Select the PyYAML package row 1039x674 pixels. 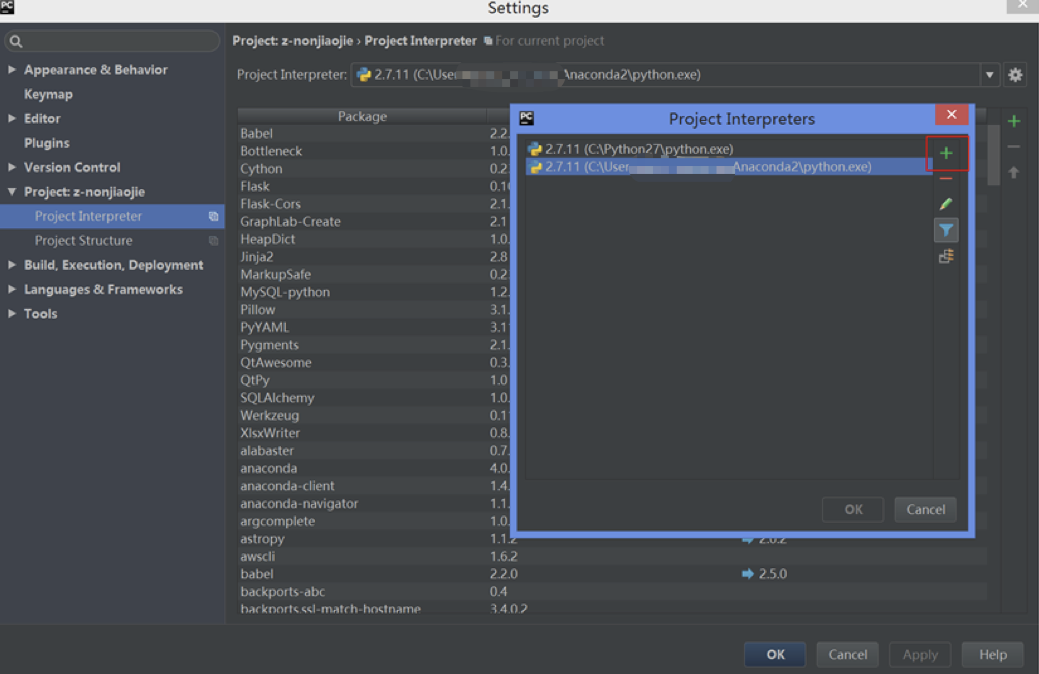(x=374, y=327)
